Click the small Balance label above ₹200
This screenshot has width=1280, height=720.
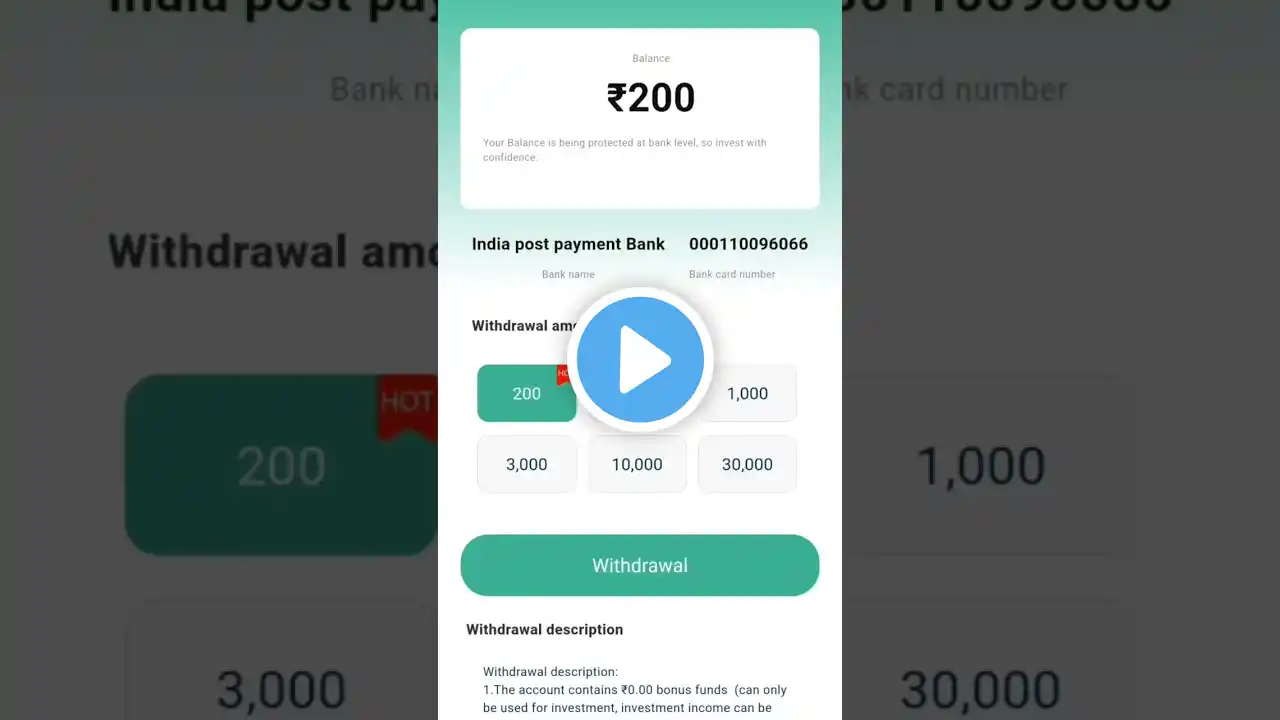tap(651, 59)
